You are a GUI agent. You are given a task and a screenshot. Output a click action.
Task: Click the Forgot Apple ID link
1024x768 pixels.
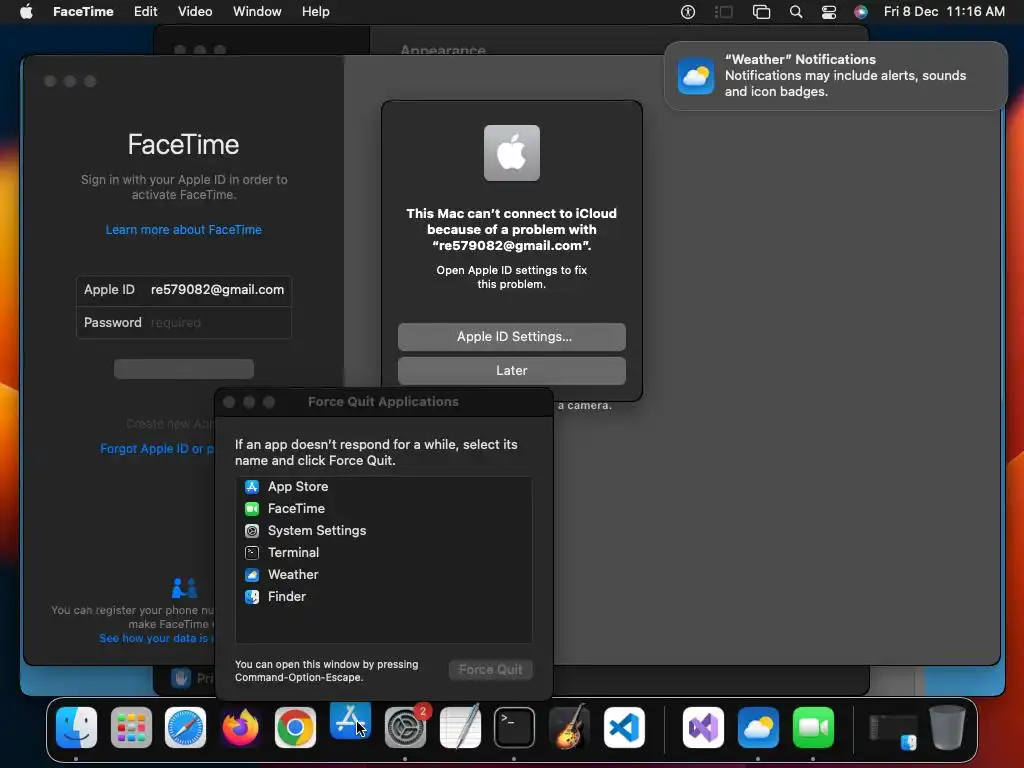click(157, 449)
